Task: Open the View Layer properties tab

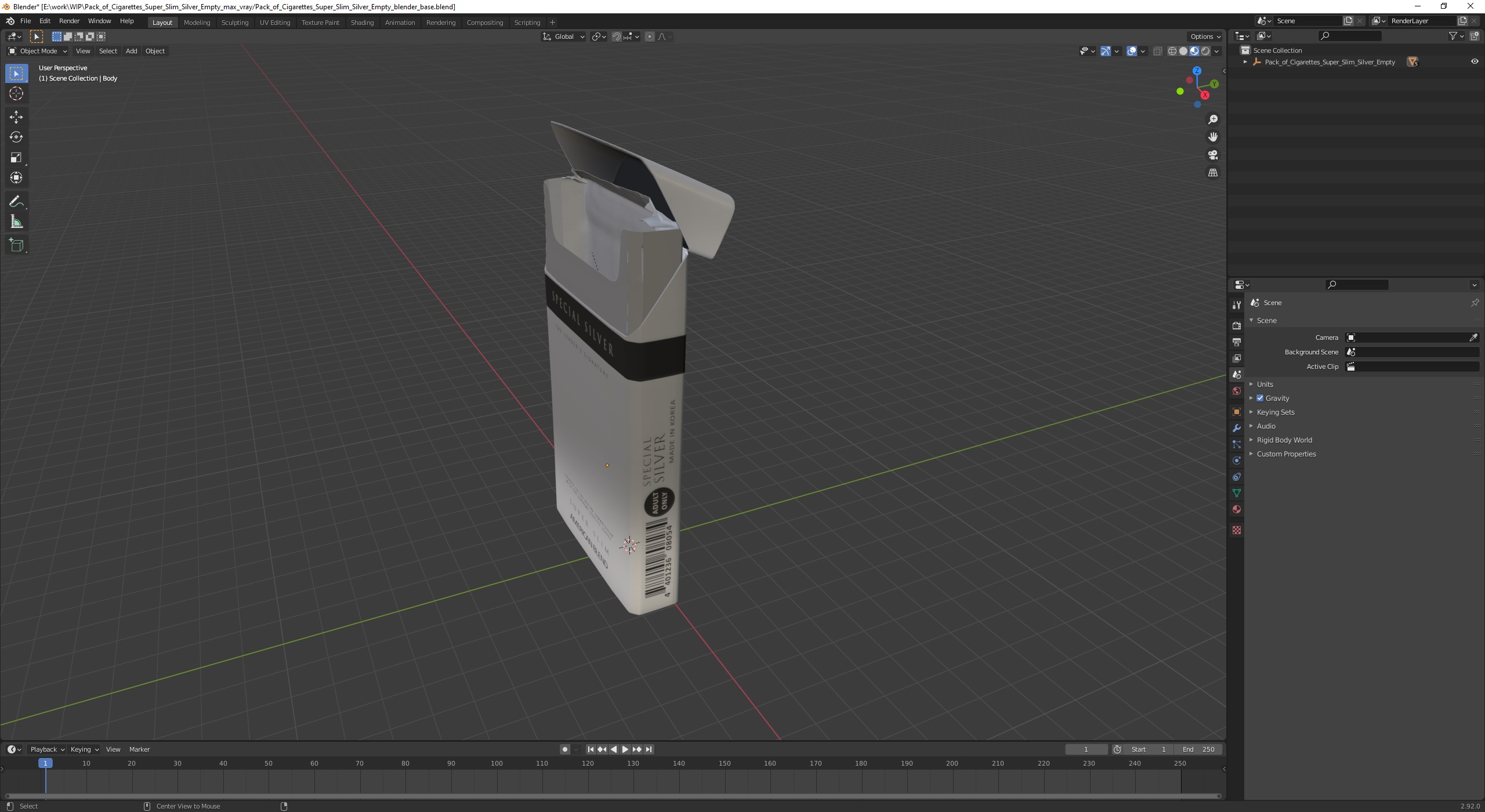Action: click(x=1237, y=358)
